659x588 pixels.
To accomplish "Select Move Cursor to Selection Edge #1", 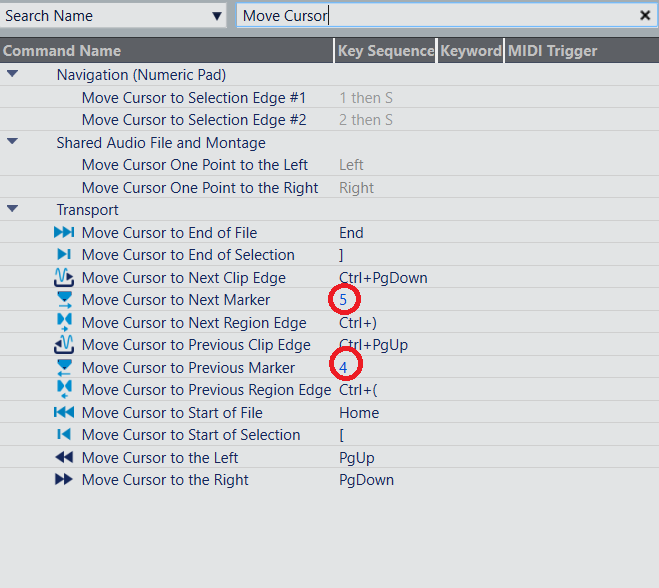I will click(194, 98).
